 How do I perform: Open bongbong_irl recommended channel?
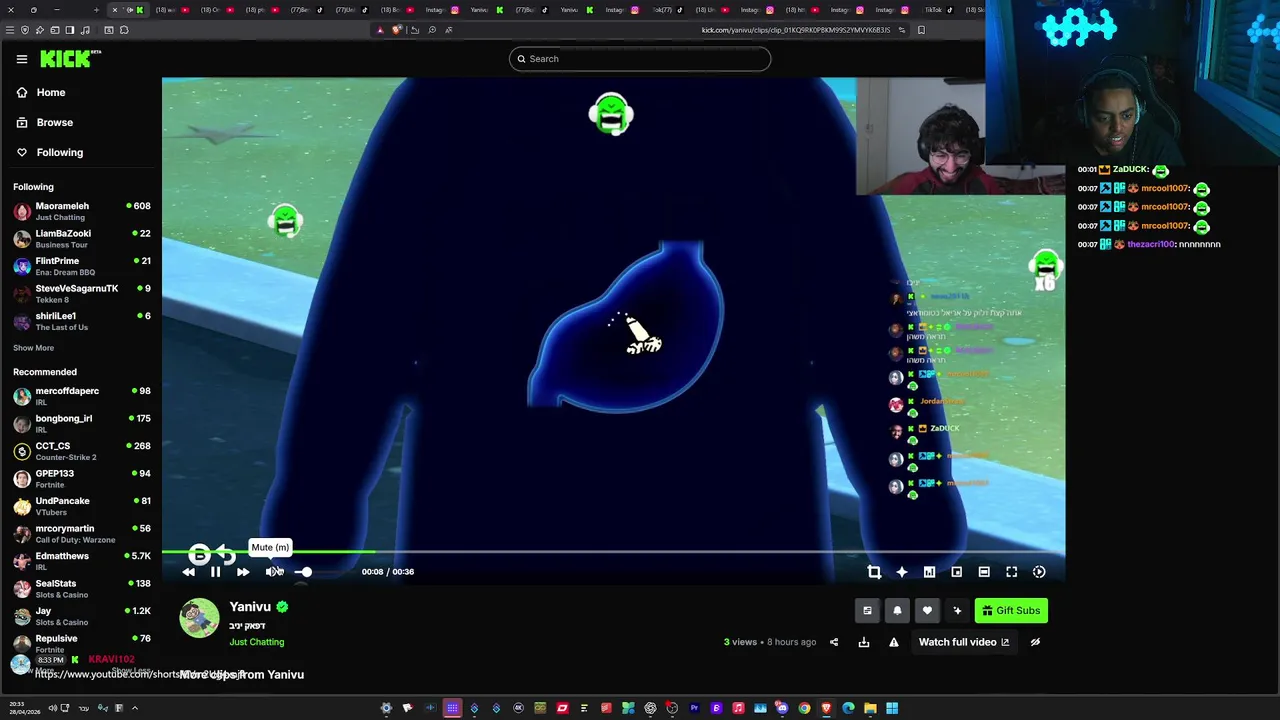tap(81, 424)
